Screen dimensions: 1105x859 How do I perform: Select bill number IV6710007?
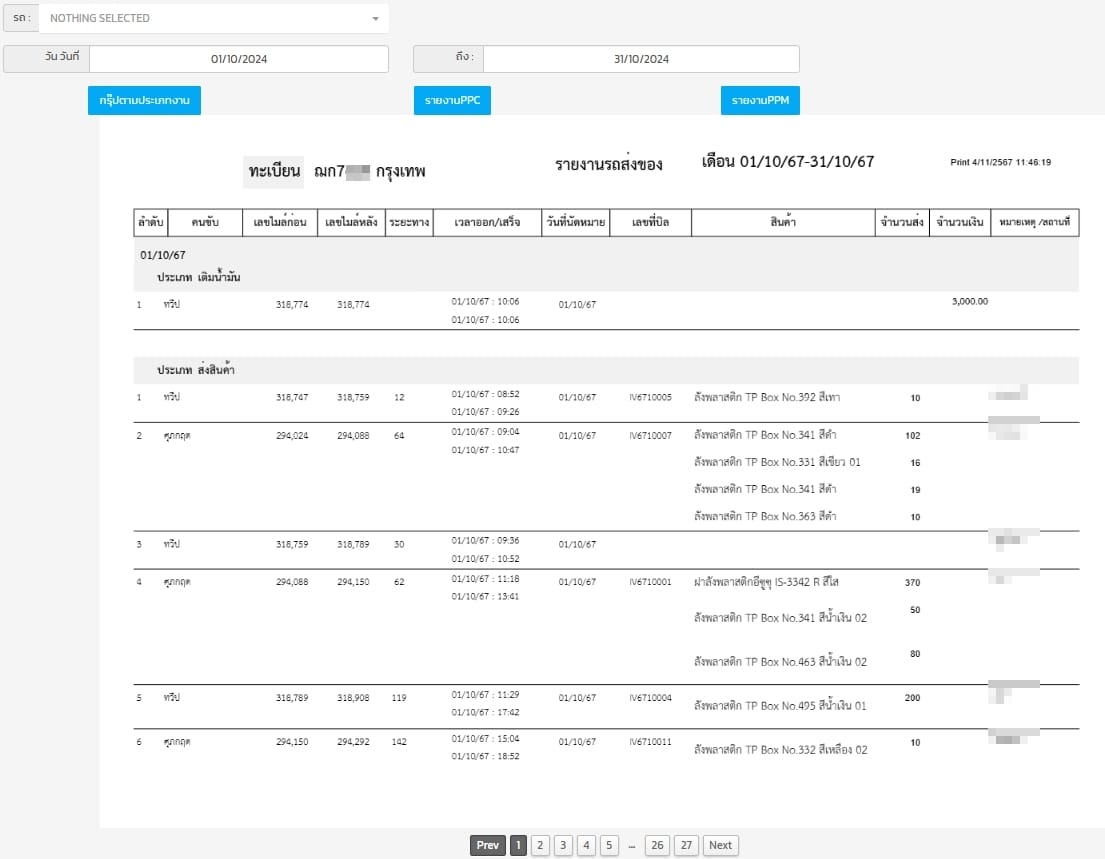click(x=650, y=436)
